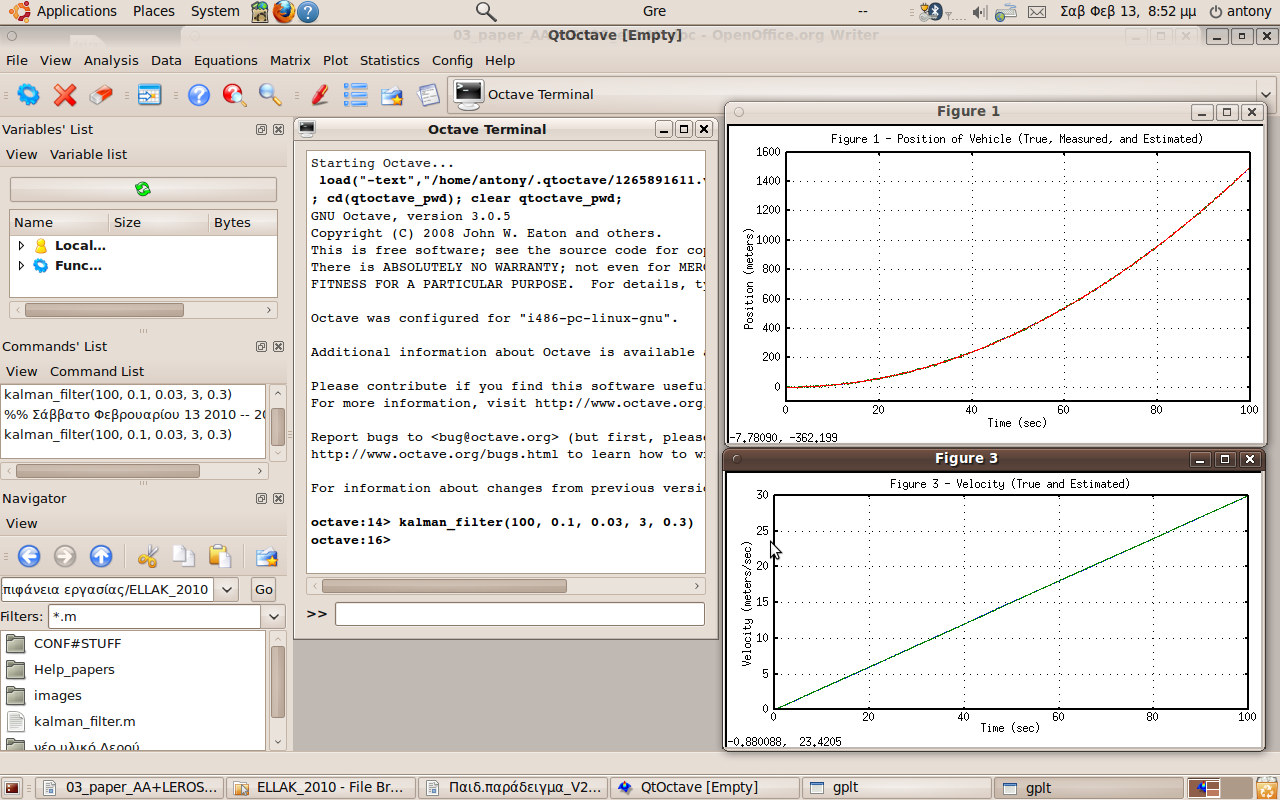Open Variable list menu in Variables panel
The width and height of the screenshot is (1280, 800).
tap(89, 154)
